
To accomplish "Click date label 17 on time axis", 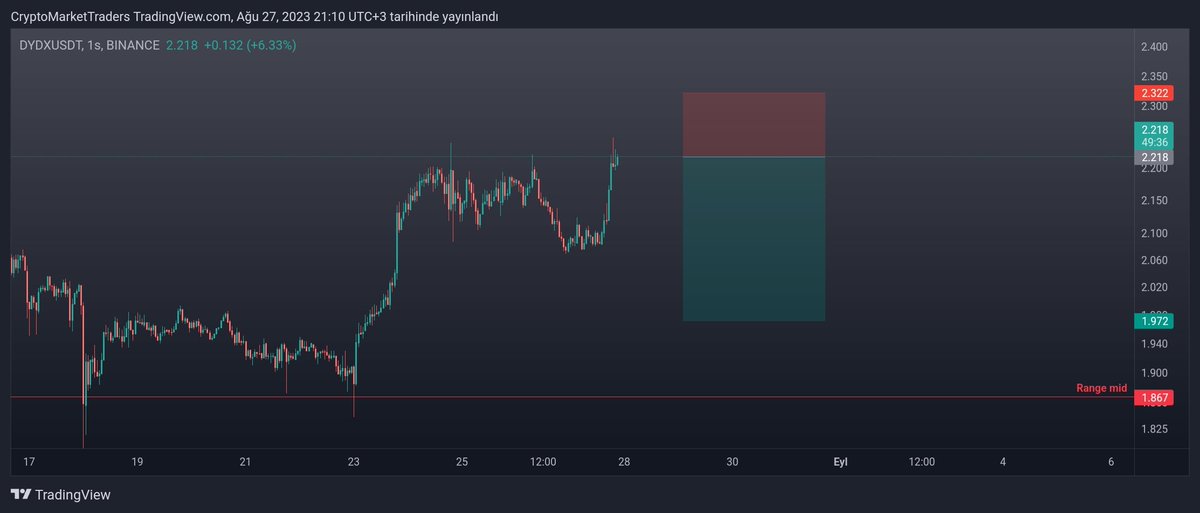I will click(29, 462).
